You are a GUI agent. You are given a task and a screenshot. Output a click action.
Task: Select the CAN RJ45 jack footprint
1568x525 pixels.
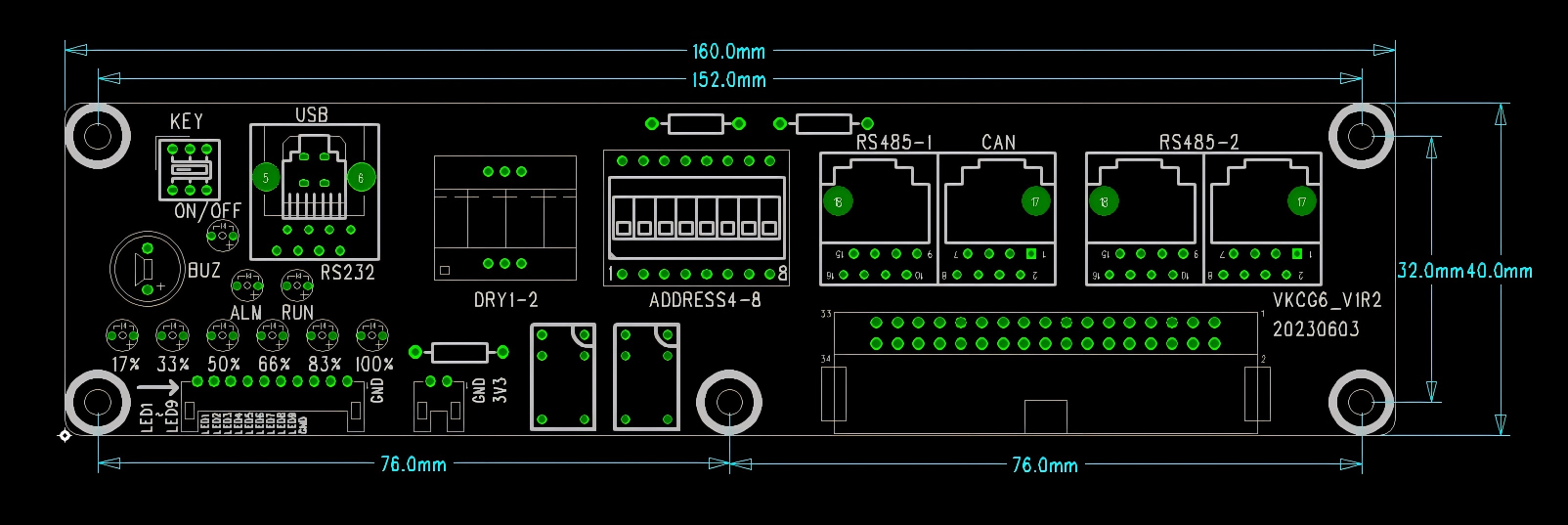(x=997, y=218)
